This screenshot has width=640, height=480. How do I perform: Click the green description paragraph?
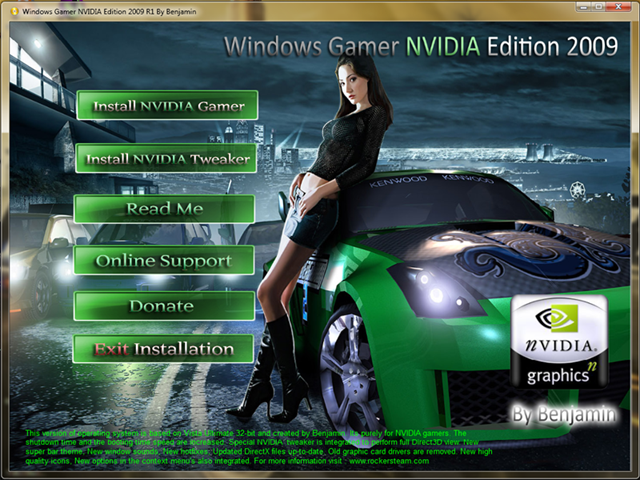pyautogui.click(x=259, y=447)
